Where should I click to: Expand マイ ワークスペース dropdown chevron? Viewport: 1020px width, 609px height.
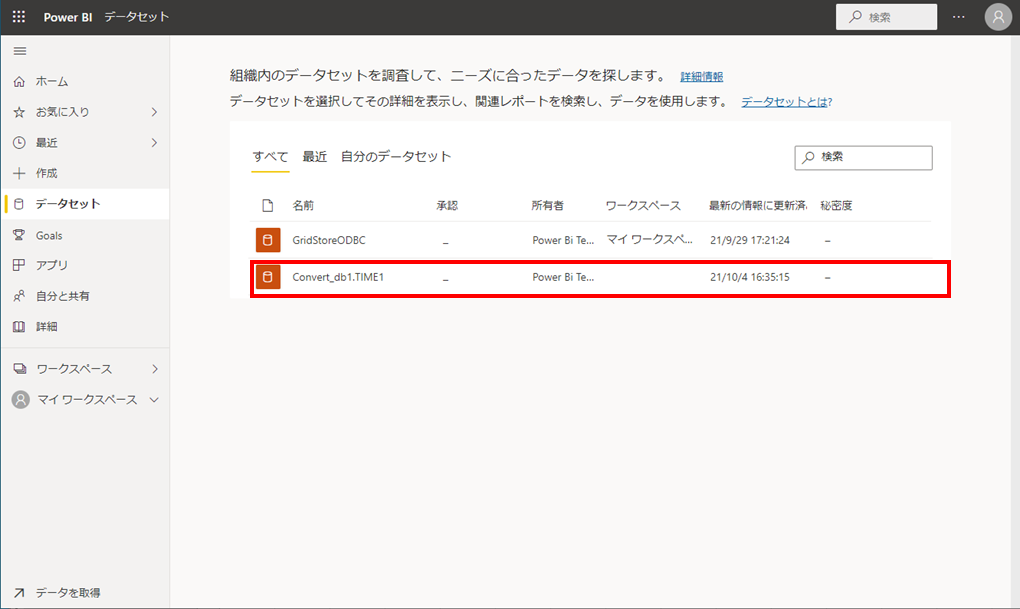(x=154, y=400)
